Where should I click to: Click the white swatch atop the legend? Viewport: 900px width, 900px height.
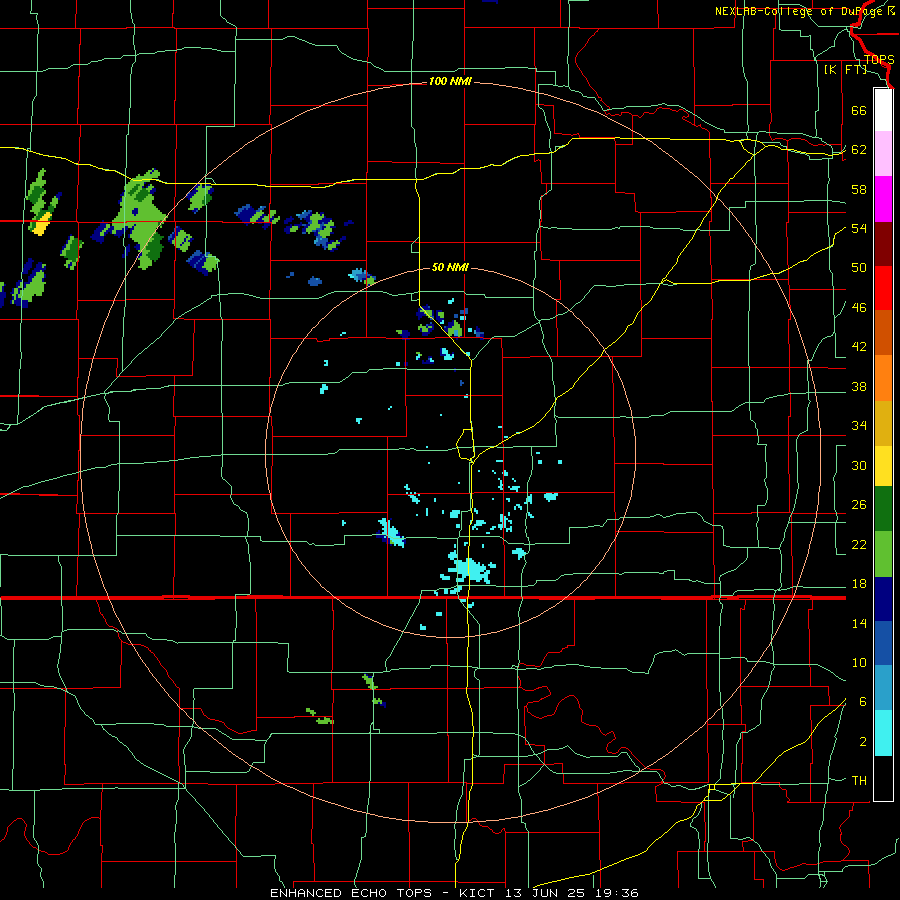(883, 110)
